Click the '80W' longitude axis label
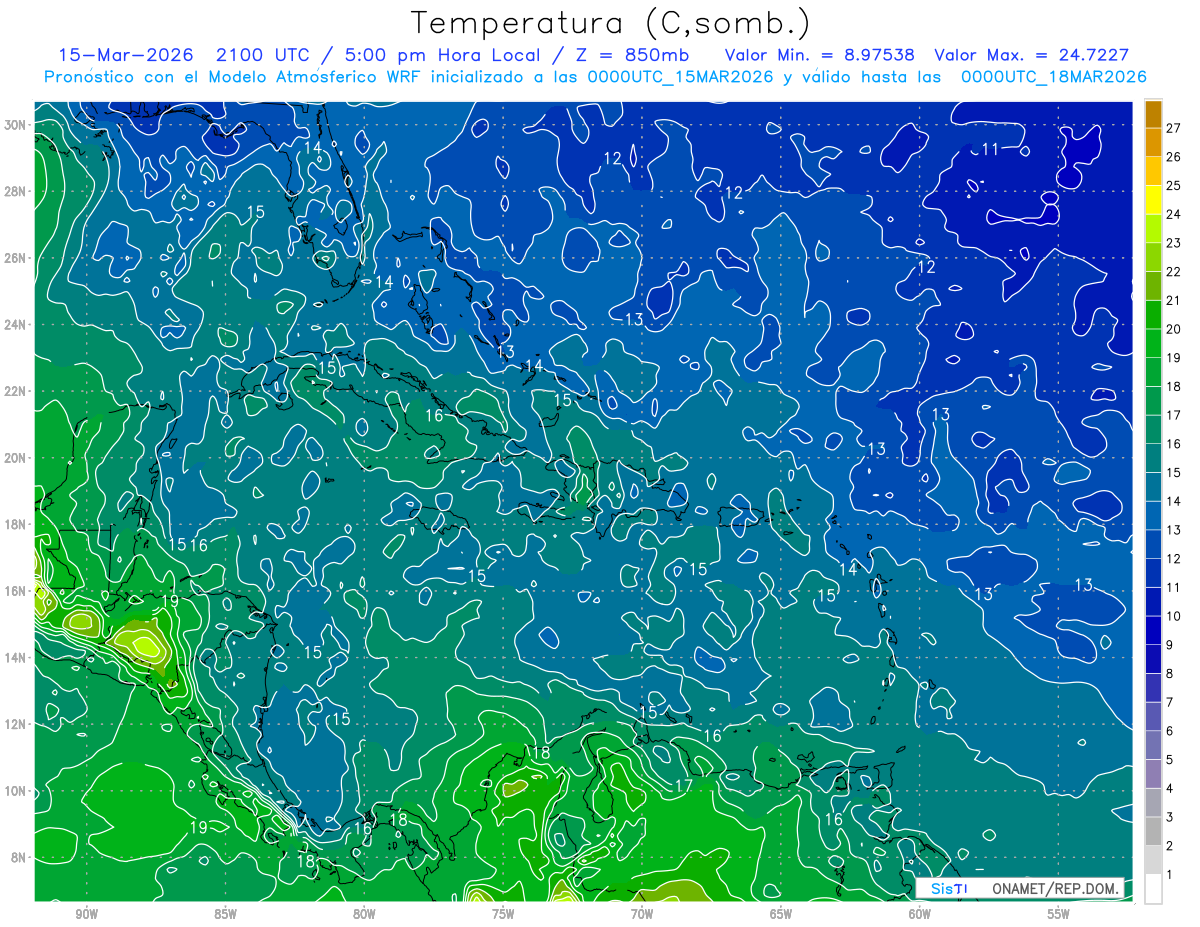Image resolution: width=1200 pixels, height=927 pixels. click(364, 914)
